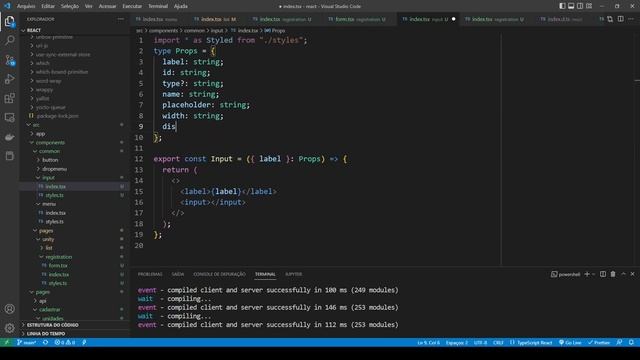Click the UTF-8 encoding indicator
The width and height of the screenshot is (640, 360).
click(480, 342)
